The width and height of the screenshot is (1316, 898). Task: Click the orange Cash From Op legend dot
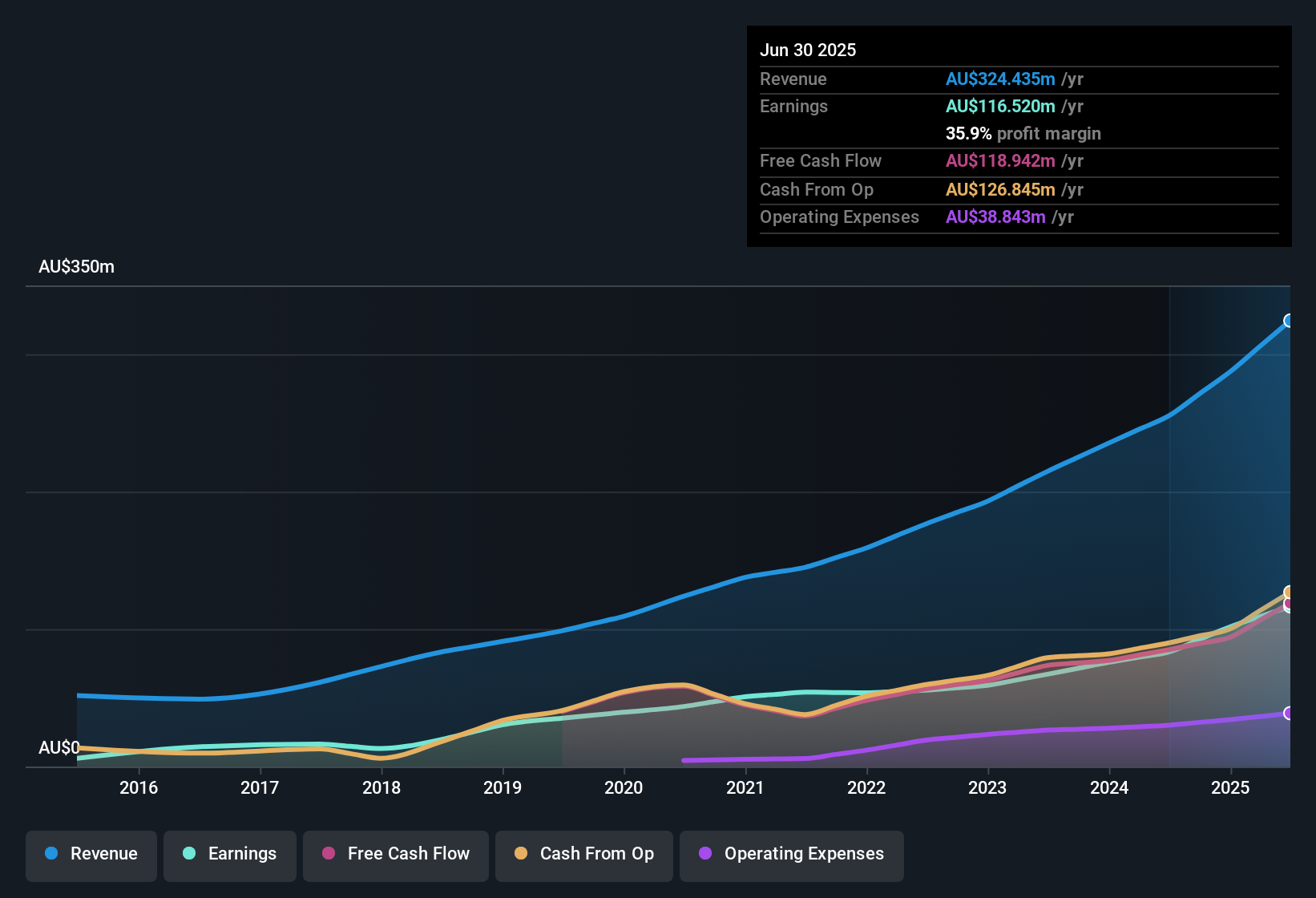tap(521, 854)
